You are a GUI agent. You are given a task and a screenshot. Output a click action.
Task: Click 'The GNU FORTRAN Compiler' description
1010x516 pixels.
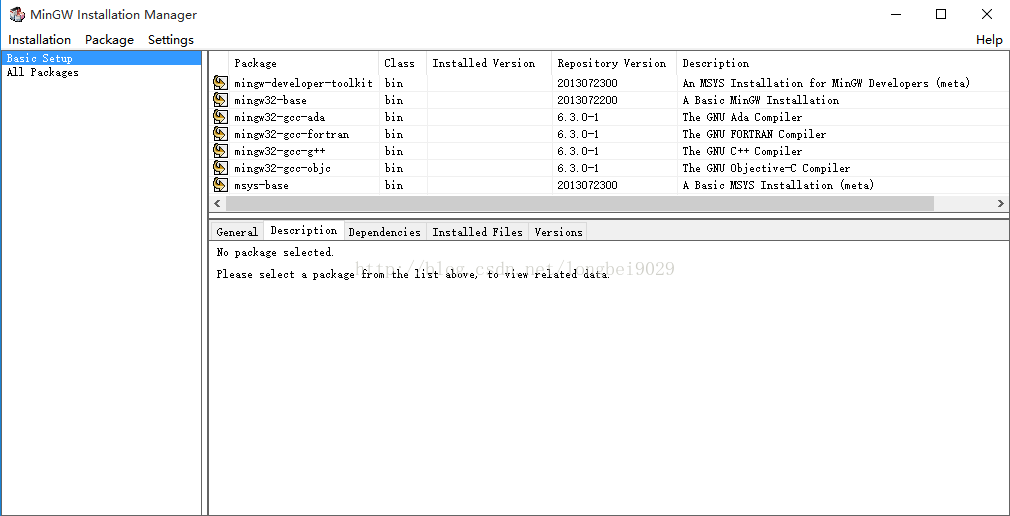(754, 134)
